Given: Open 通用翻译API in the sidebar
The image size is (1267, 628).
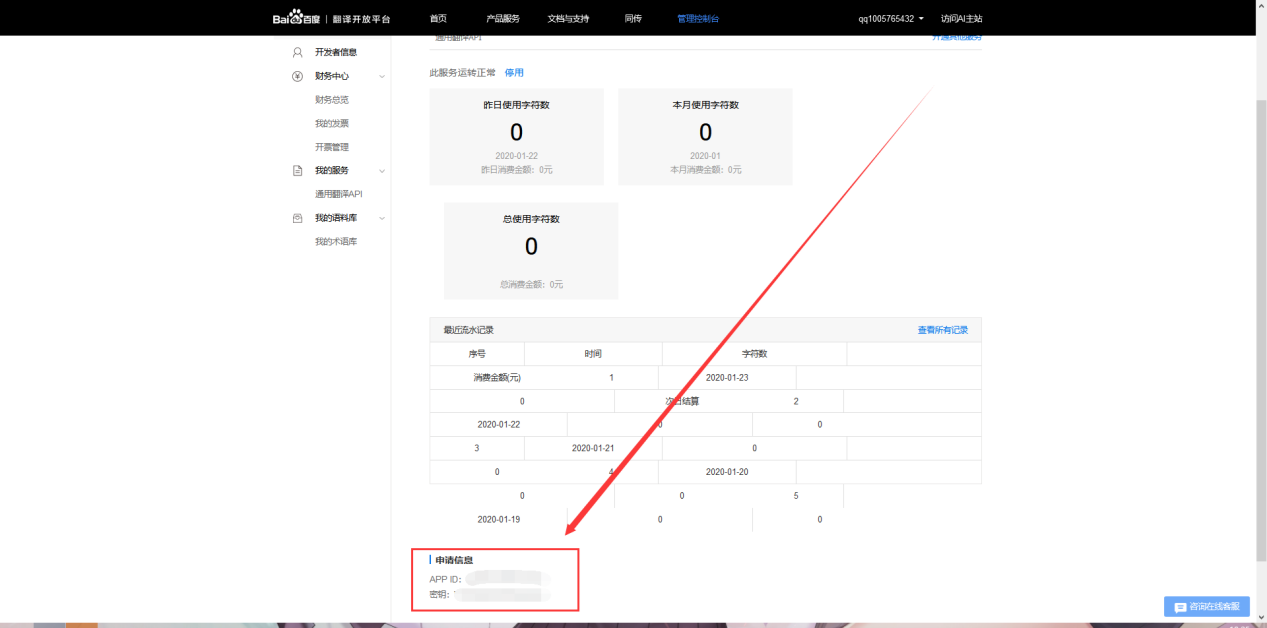Looking at the screenshot, I should click(x=339, y=194).
